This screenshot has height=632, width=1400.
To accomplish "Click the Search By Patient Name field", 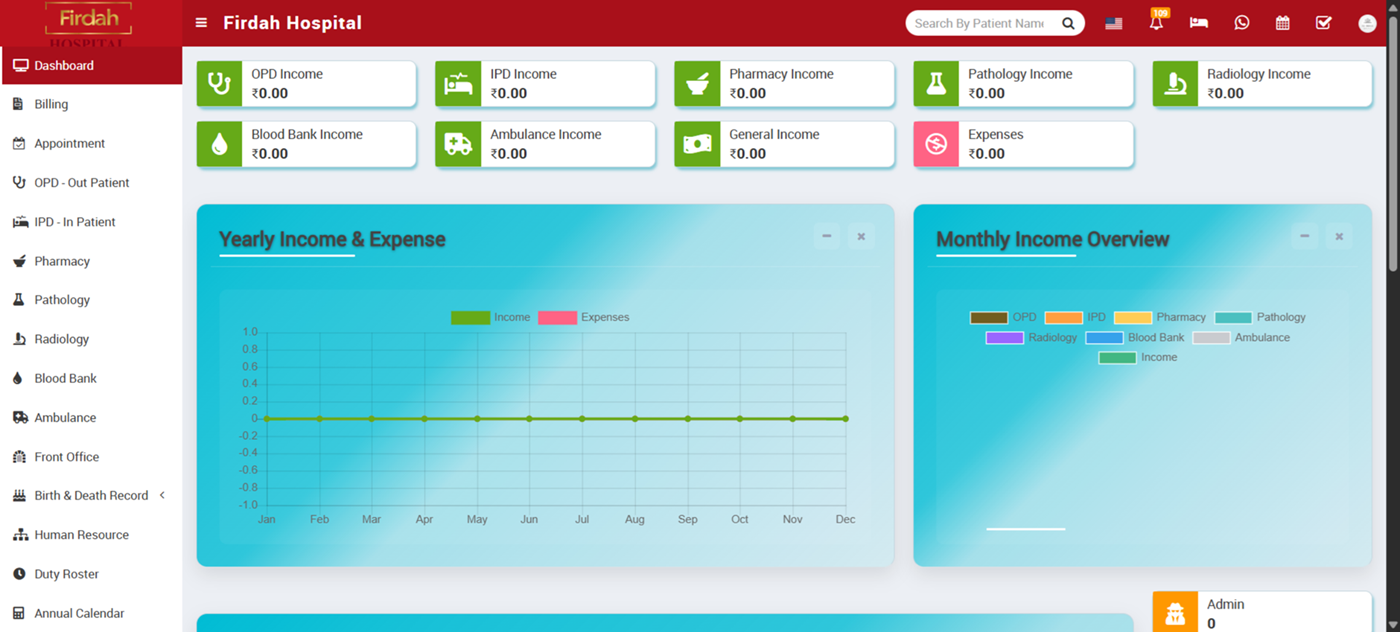I will pyautogui.click(x=979, y=24).
